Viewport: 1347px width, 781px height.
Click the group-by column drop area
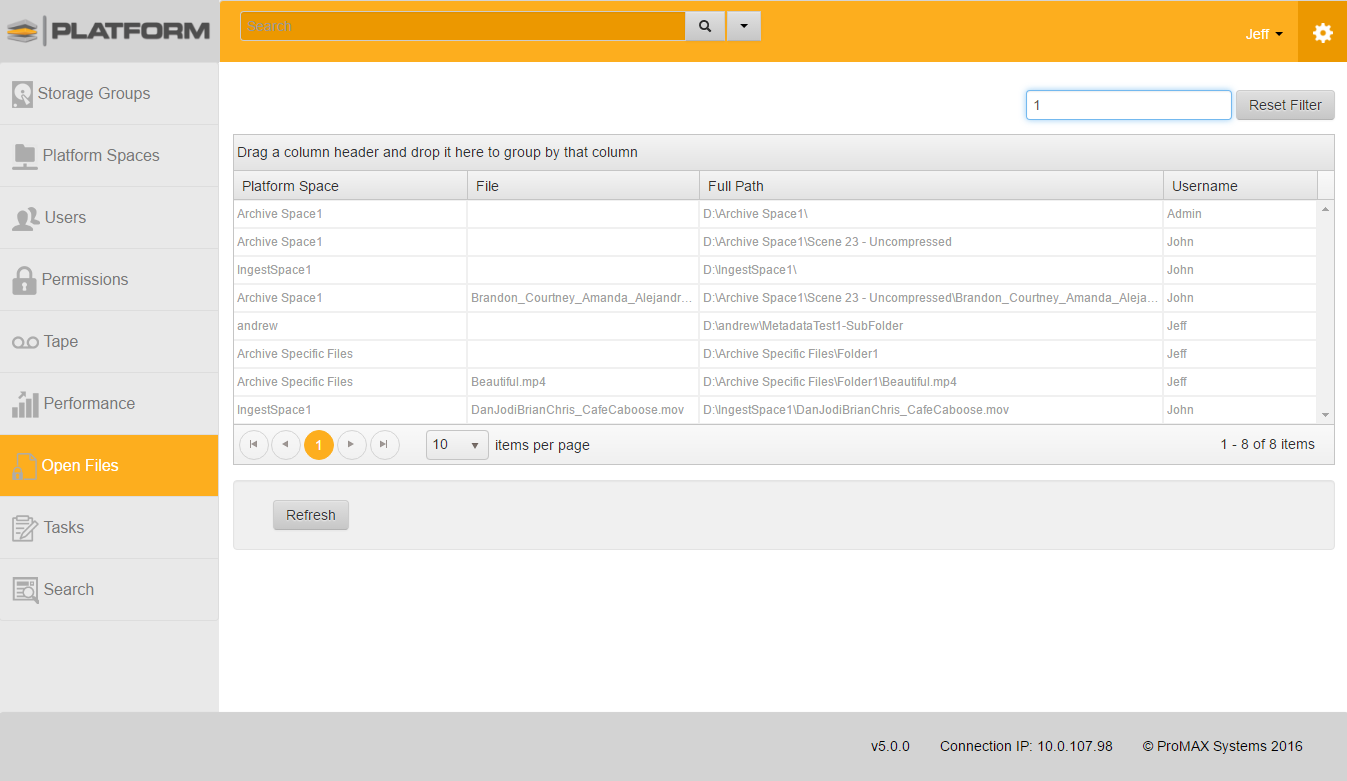click(x=784, y=153)
